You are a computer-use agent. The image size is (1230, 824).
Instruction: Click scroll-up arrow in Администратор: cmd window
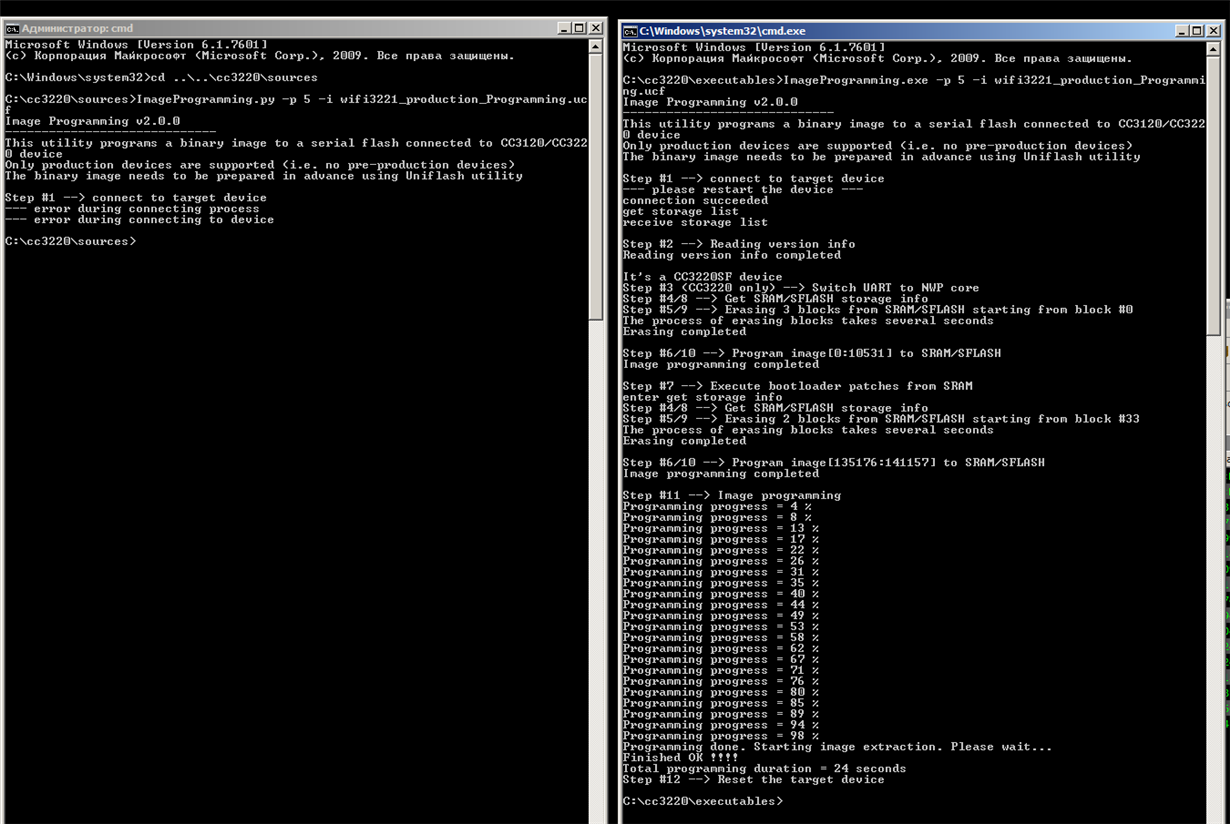(596, 46)
